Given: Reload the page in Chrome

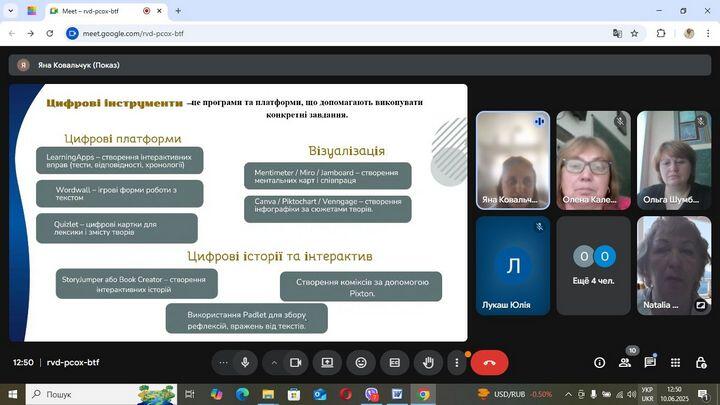Looking at the screenshot, I should (x=50, y=34).
